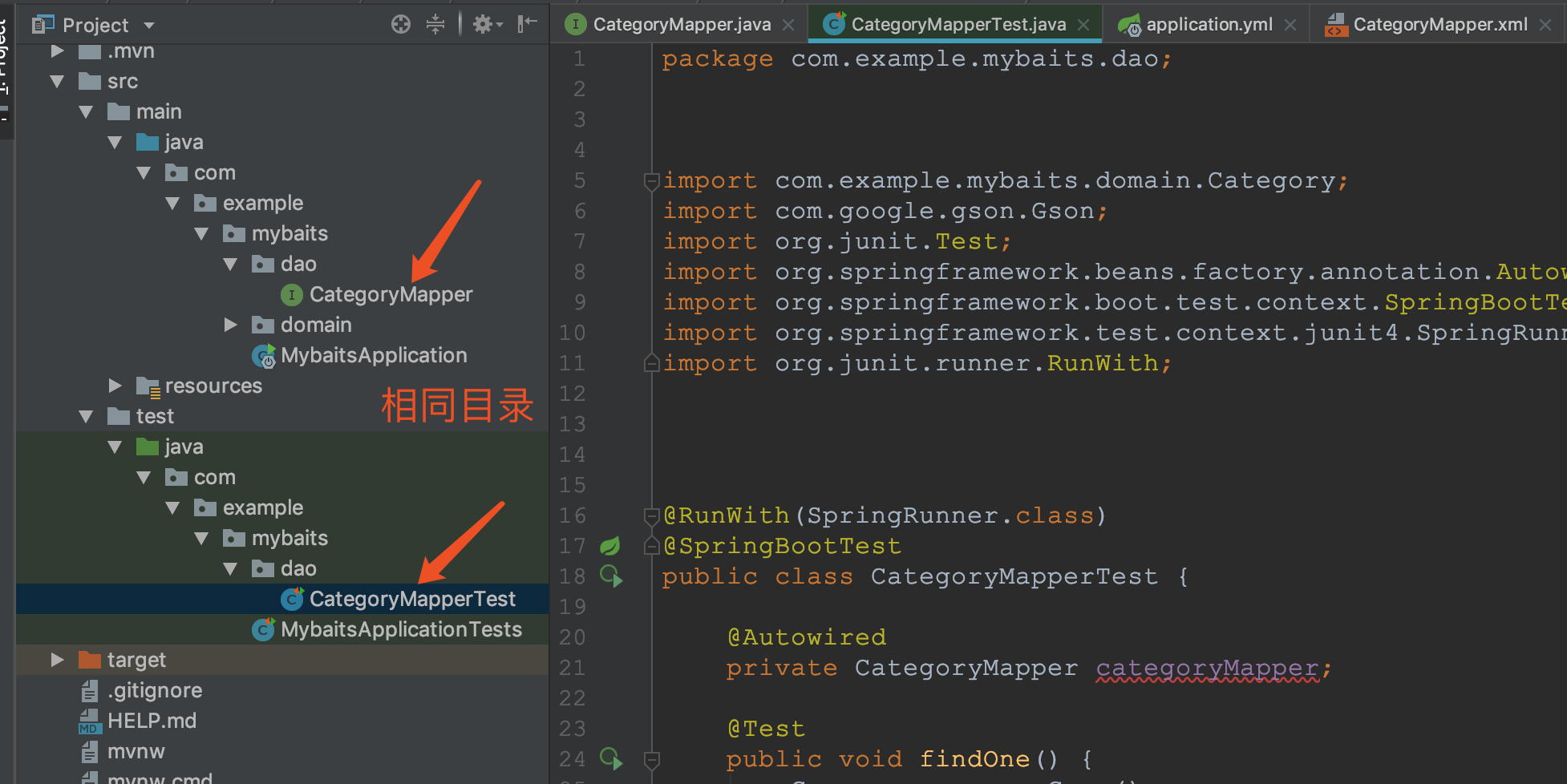Fold the annotations at line 16
1567x784 pixels.
click(x=652, y=516)
